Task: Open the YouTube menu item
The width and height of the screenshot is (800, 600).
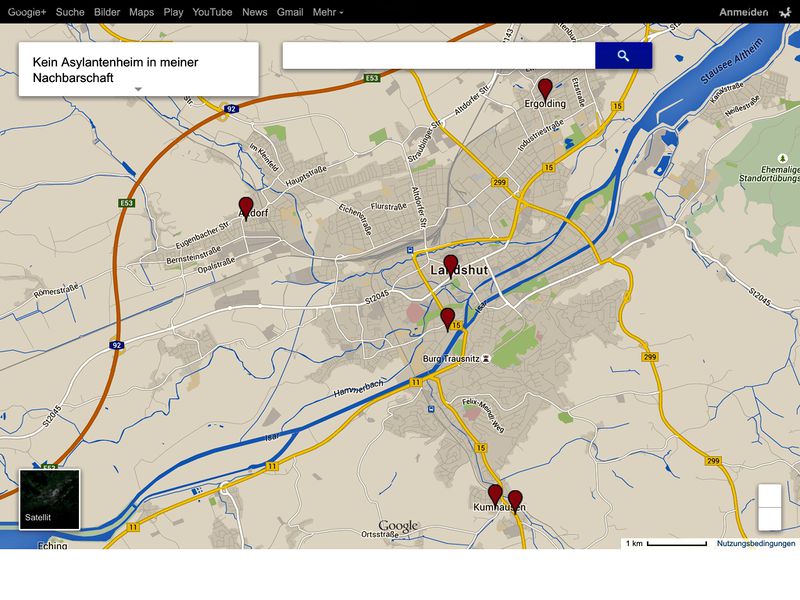Action: pyautogui.click(x=213, y=13)
